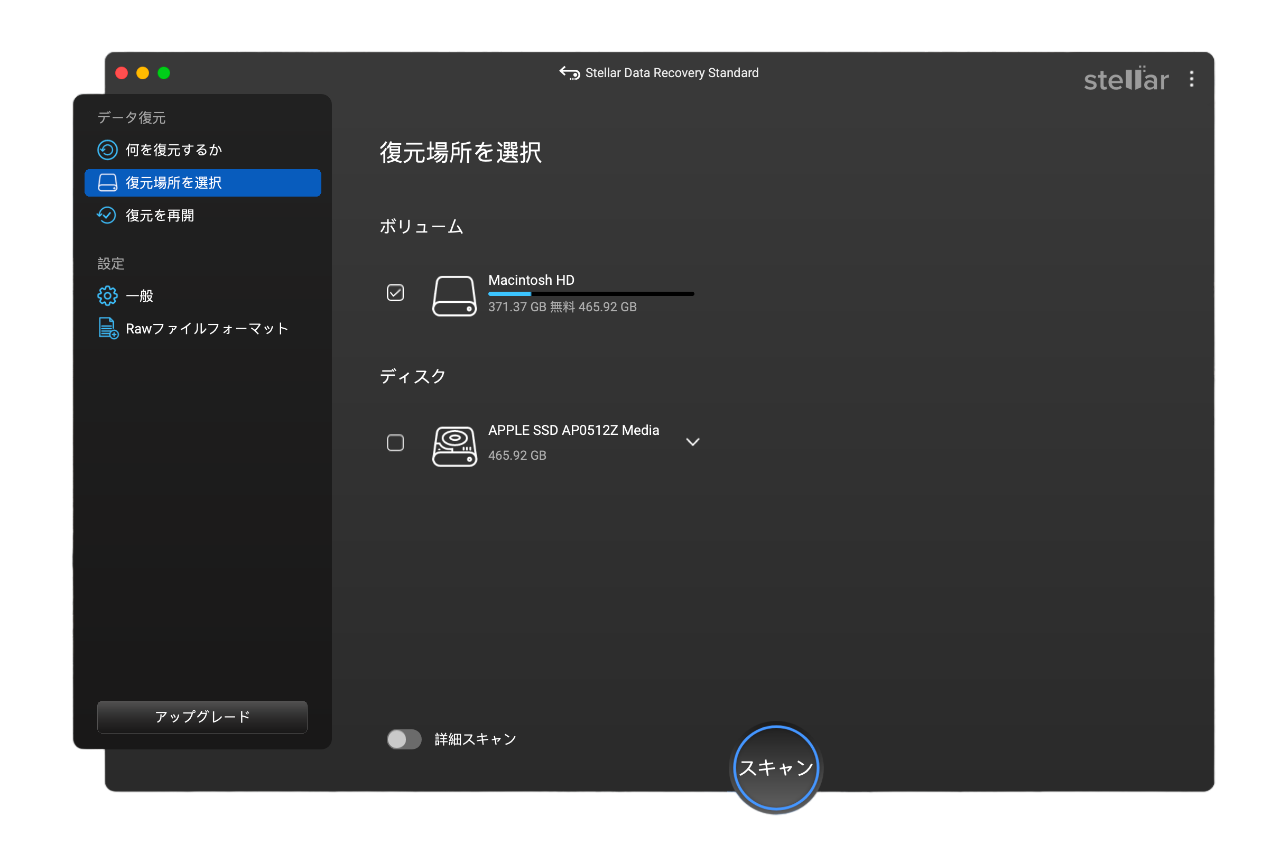Click the Macintosh HD storage usage bar
Image resolution: width=1280 pixels, height=868 pixels.
click(590, 294)
